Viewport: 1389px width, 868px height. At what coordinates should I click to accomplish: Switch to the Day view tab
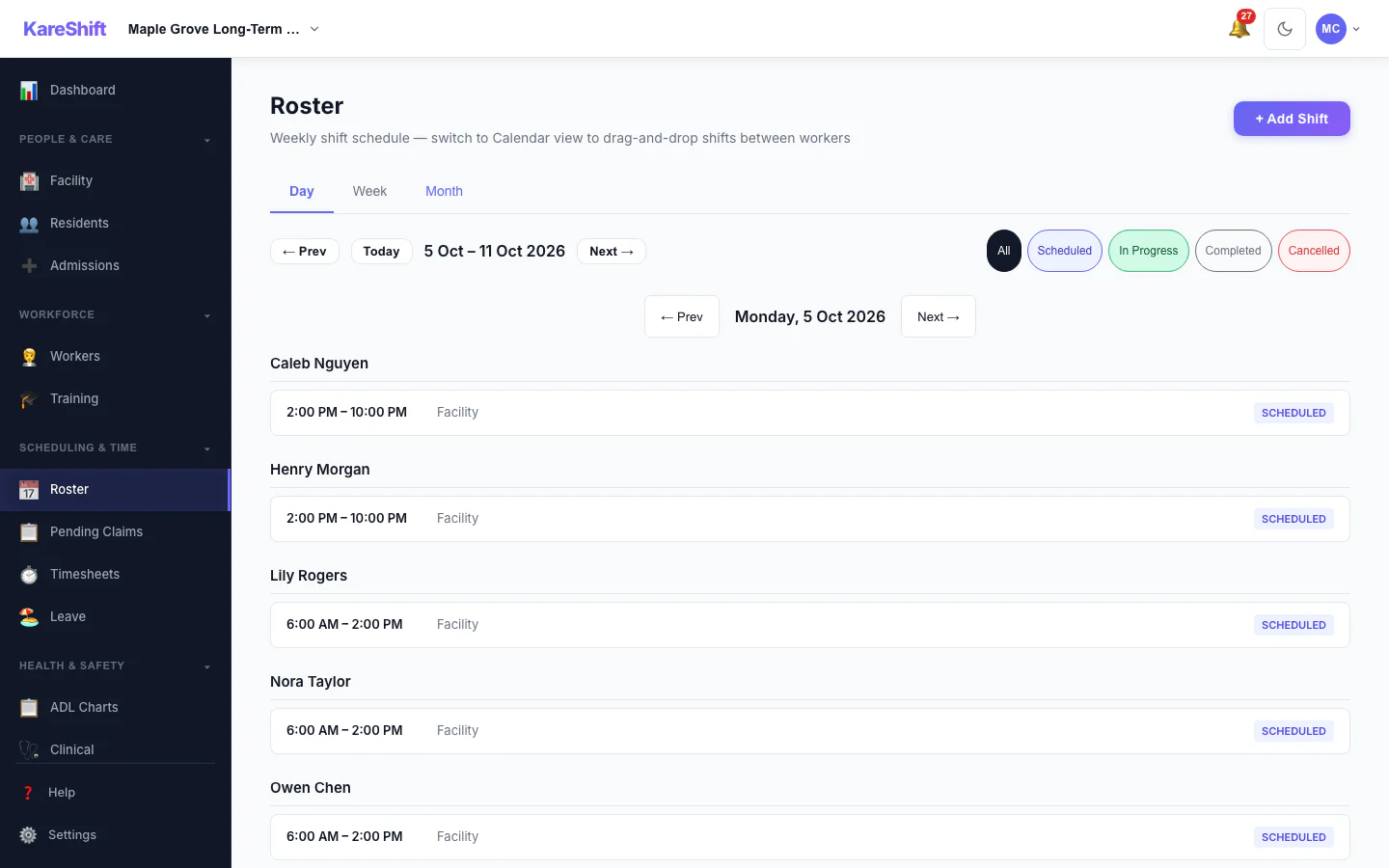302,191
